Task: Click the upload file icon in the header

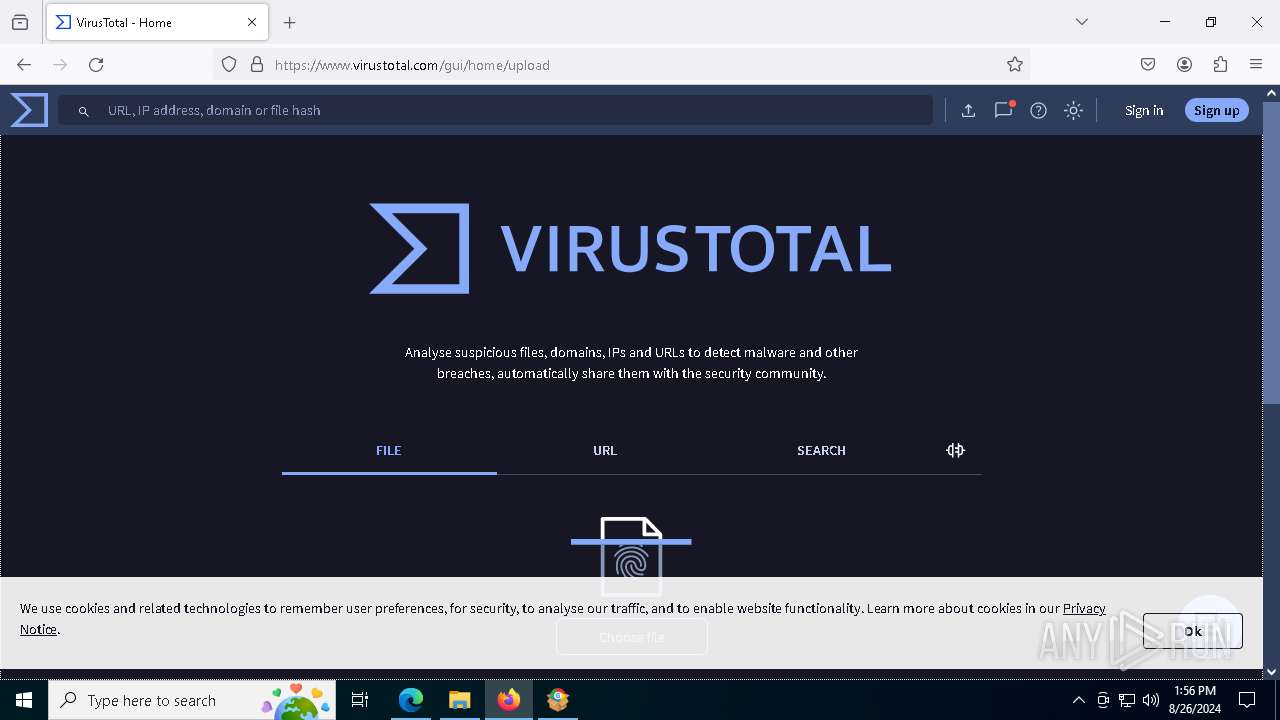Action: pos(968,111)
